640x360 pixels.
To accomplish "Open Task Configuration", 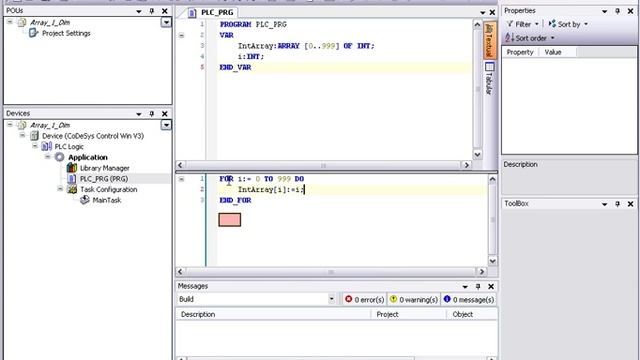I will (x=109, y=189).
